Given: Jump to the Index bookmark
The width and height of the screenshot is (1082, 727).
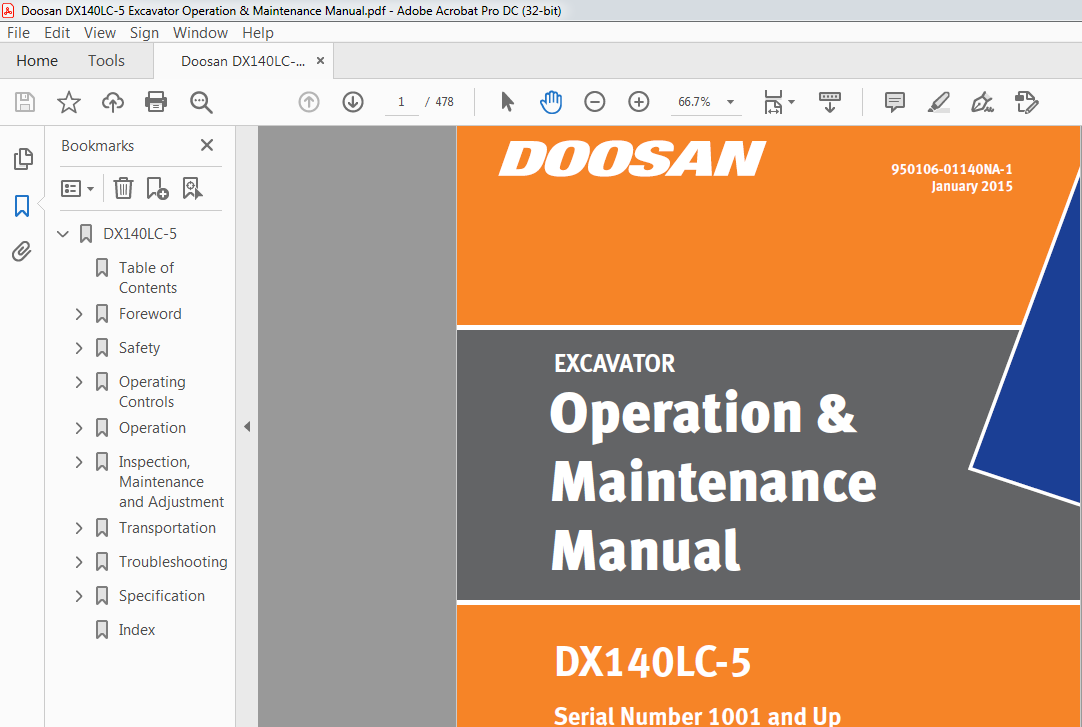Looking at the screenshot, I should click(137, 630).
